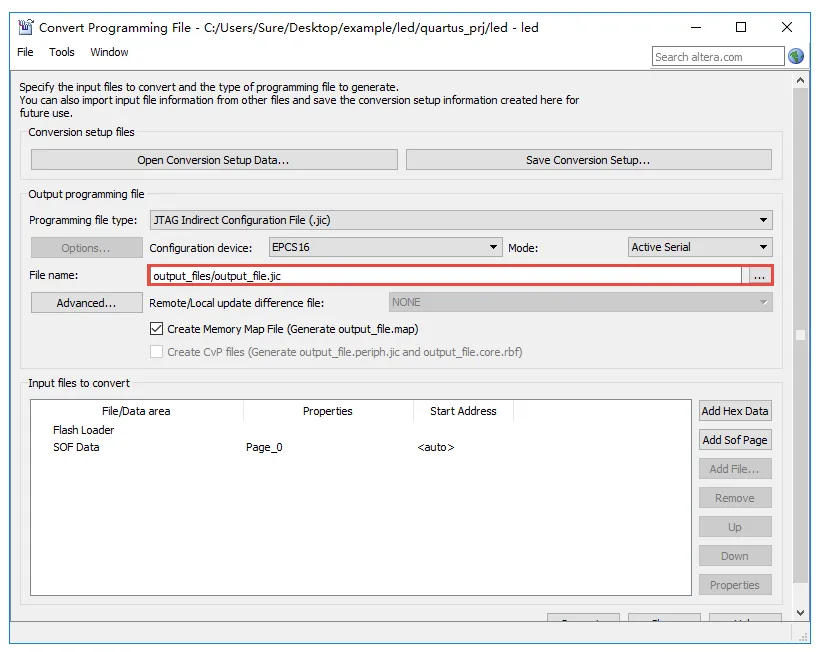
Task: Click Save Conversion Setup button
Action: (588, 160)
